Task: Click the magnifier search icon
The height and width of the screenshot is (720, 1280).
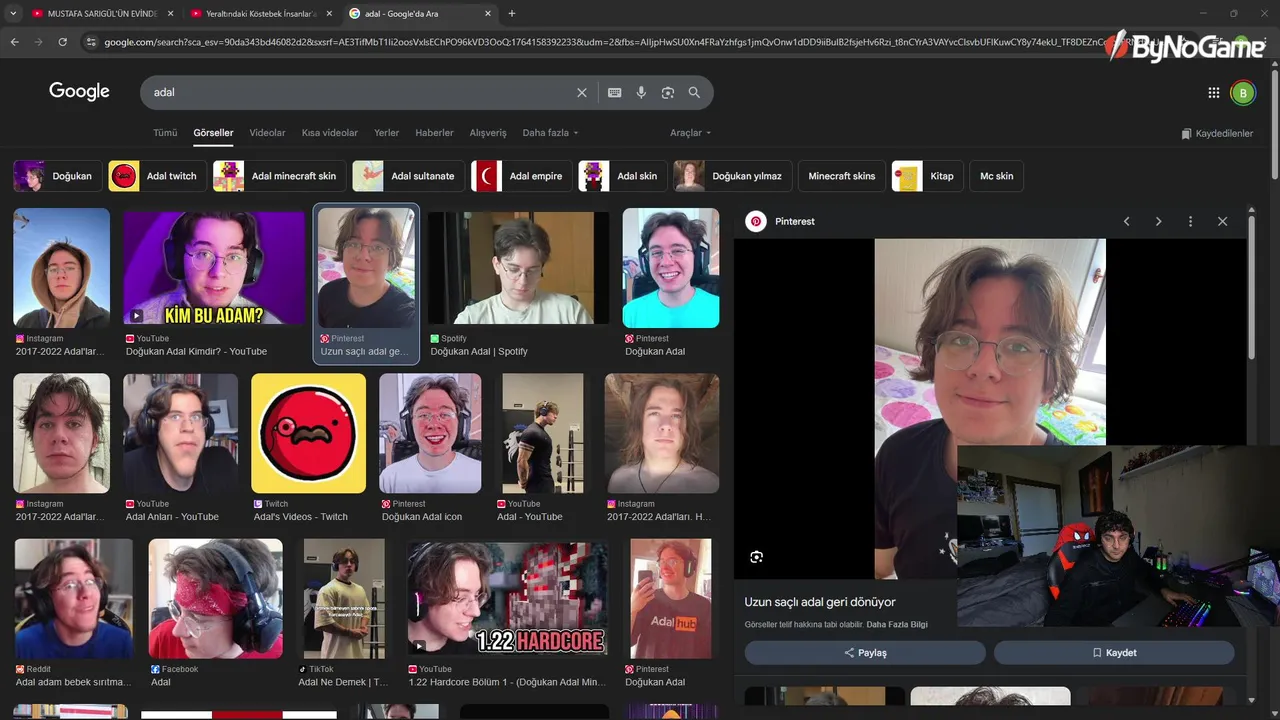Action: 694,92
